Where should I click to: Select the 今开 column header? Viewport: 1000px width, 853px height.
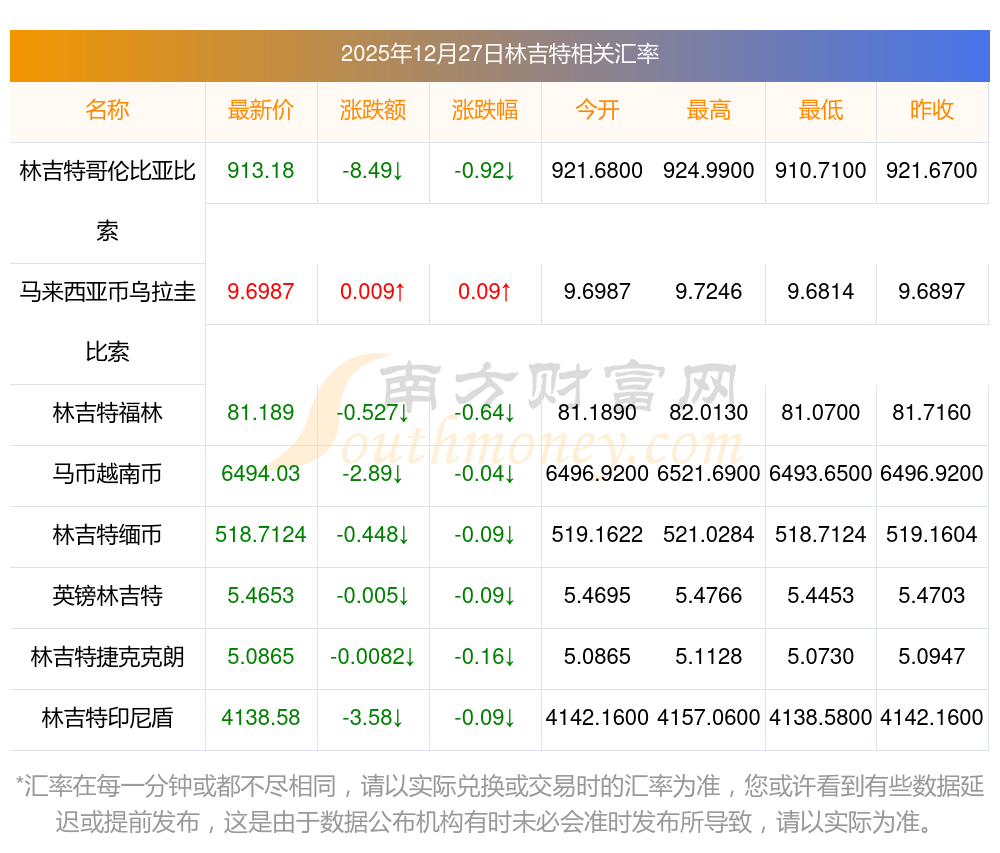click(x=597, y=110)
